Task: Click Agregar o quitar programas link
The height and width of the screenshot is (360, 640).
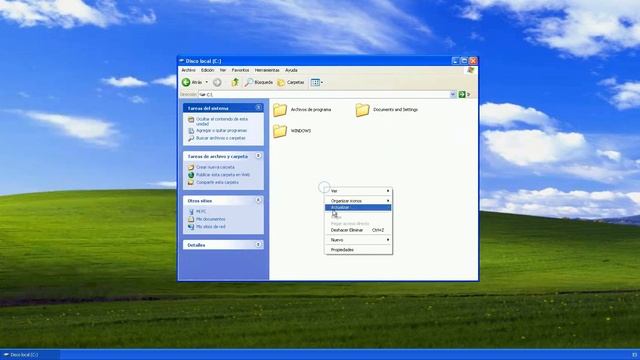Action: [221, 131]
